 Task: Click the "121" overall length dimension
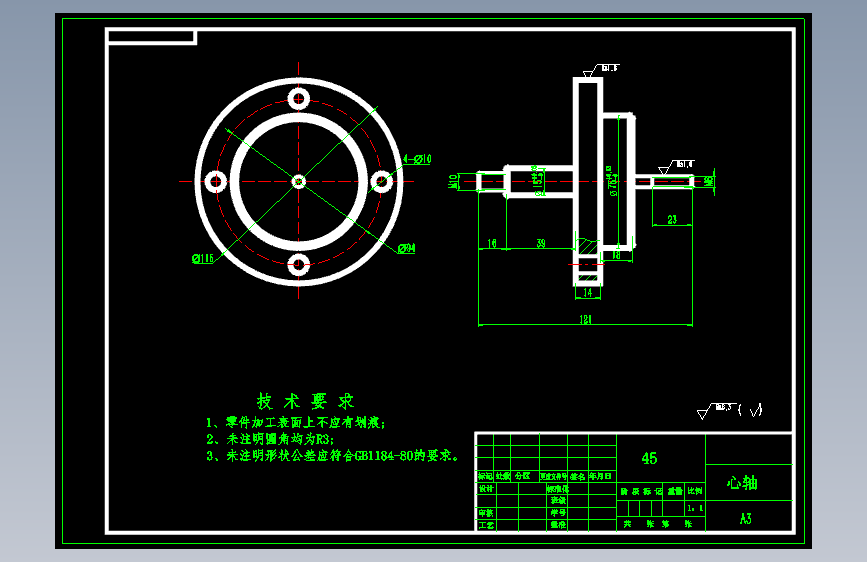click(586, 319)
